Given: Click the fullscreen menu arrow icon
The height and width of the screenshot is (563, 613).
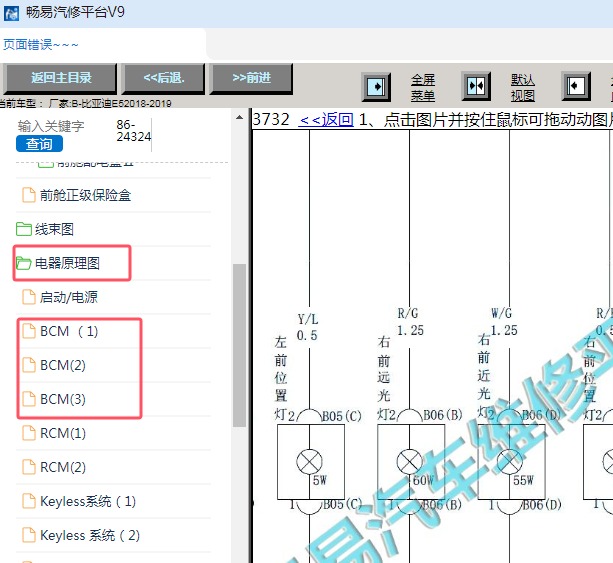Looking at the screenshot, I should tap(376, 86).
